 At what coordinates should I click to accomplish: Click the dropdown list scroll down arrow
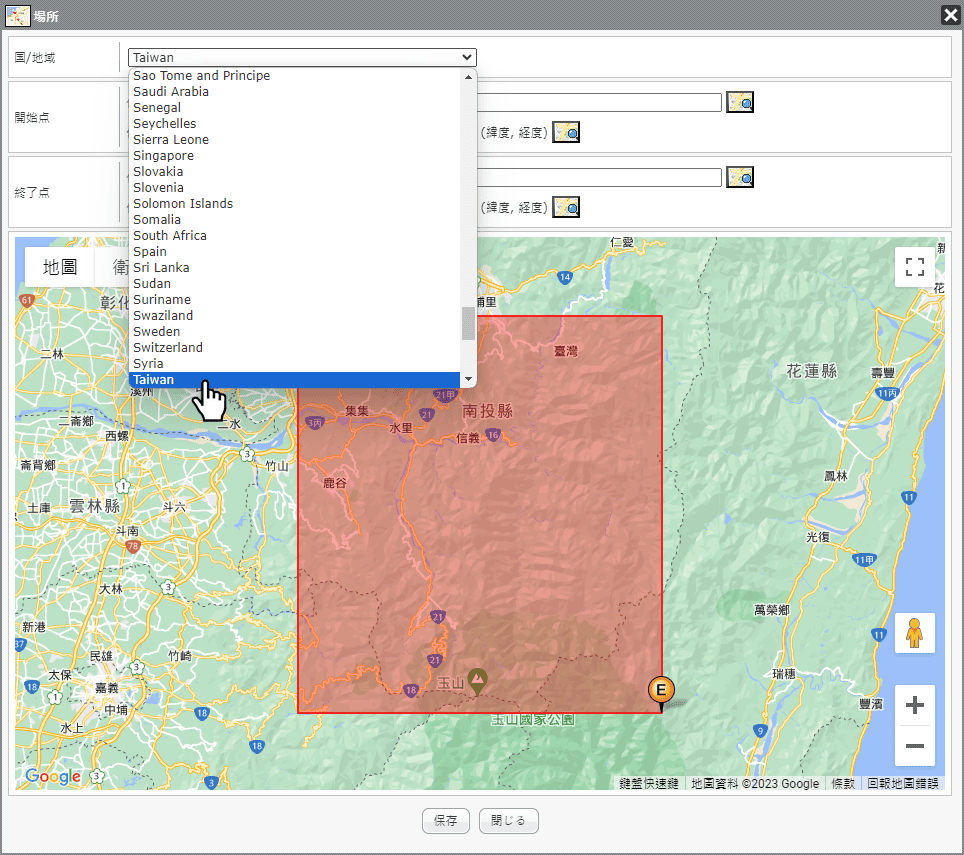[468, 379]
